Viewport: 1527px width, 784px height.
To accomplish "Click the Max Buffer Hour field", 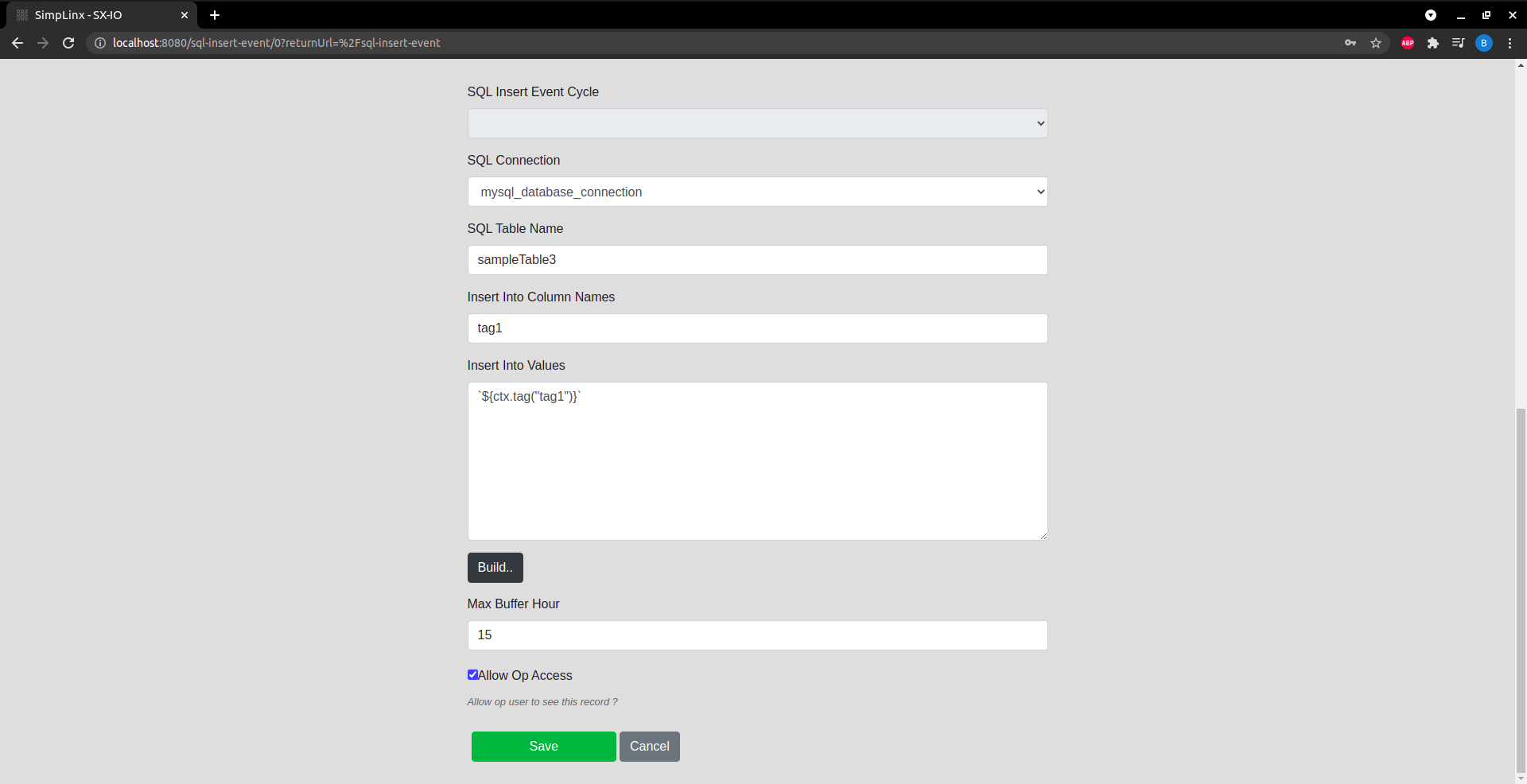I will [x=757, y=635].
